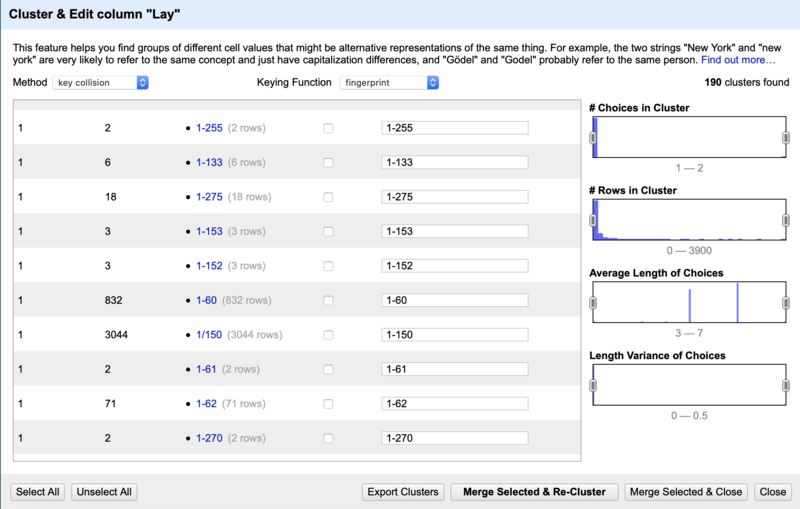Click the Unselect All button
Image resolution: width=800 pixels, height=509 pixels.
(104, 492)
